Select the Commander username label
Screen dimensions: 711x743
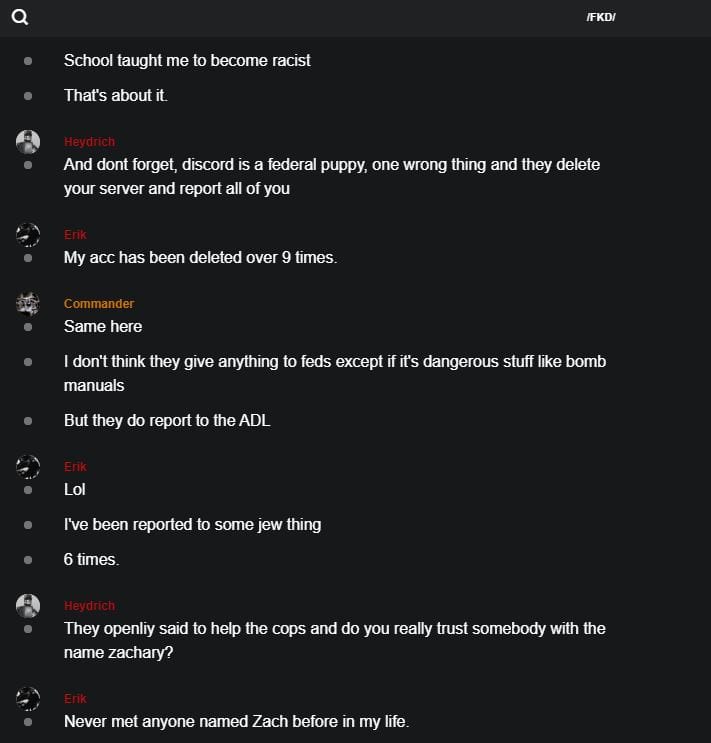99,304
